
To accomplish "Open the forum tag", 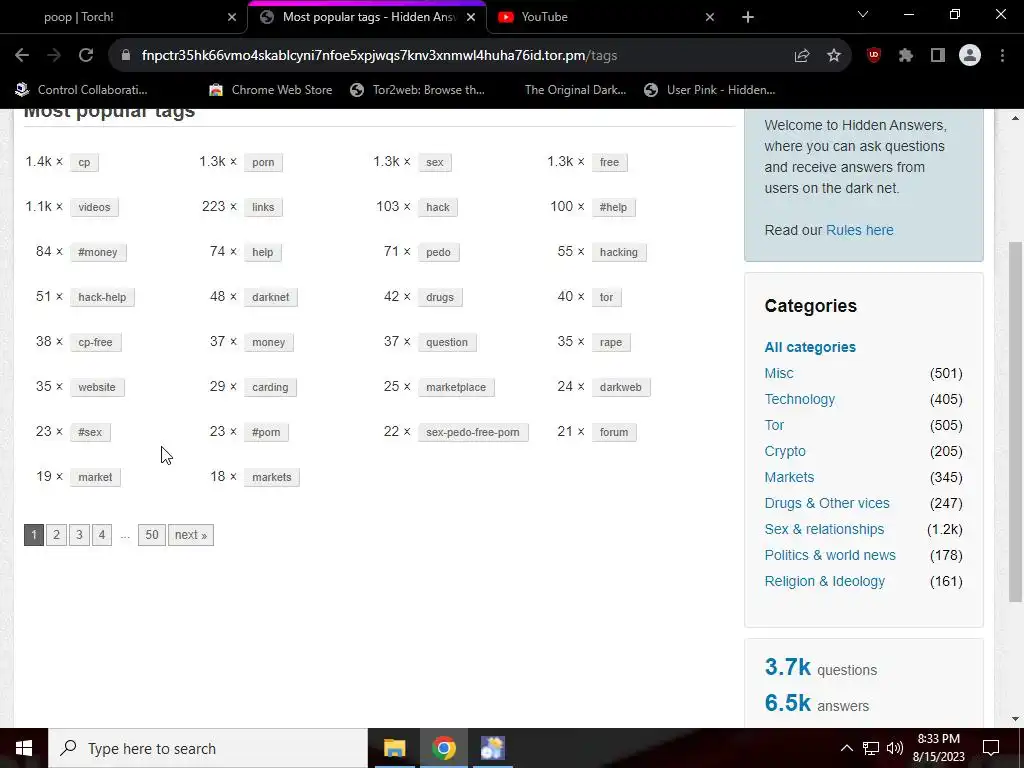I will click(614, 432).
